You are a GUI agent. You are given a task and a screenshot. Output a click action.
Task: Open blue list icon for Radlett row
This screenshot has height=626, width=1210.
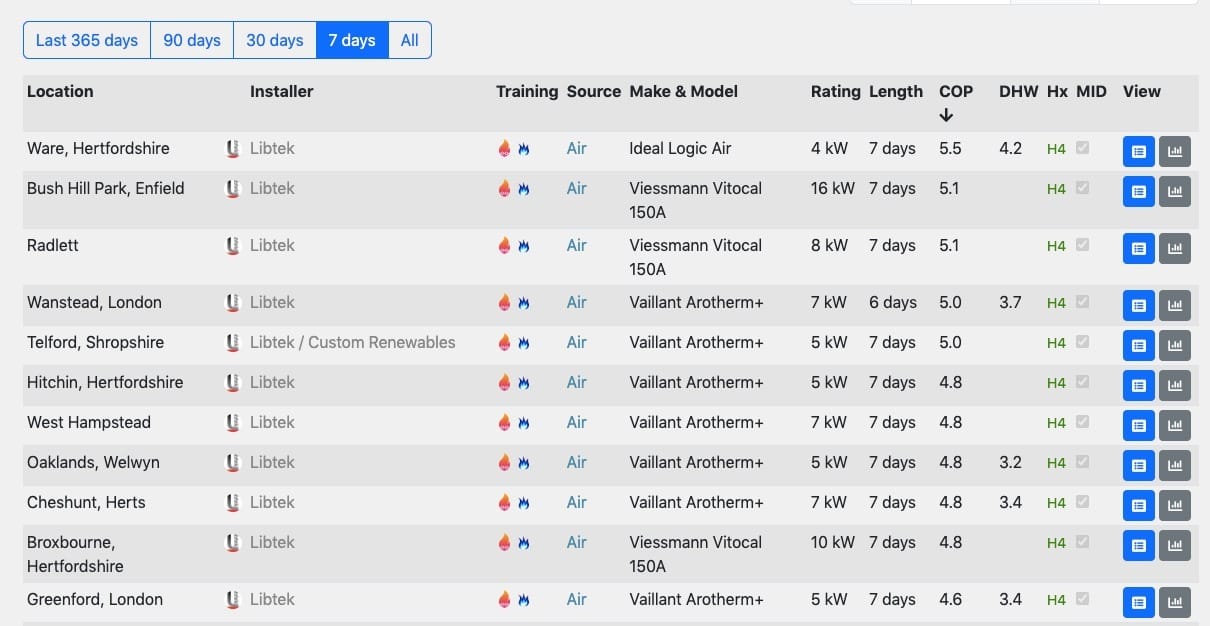(x=1138, y=248)
